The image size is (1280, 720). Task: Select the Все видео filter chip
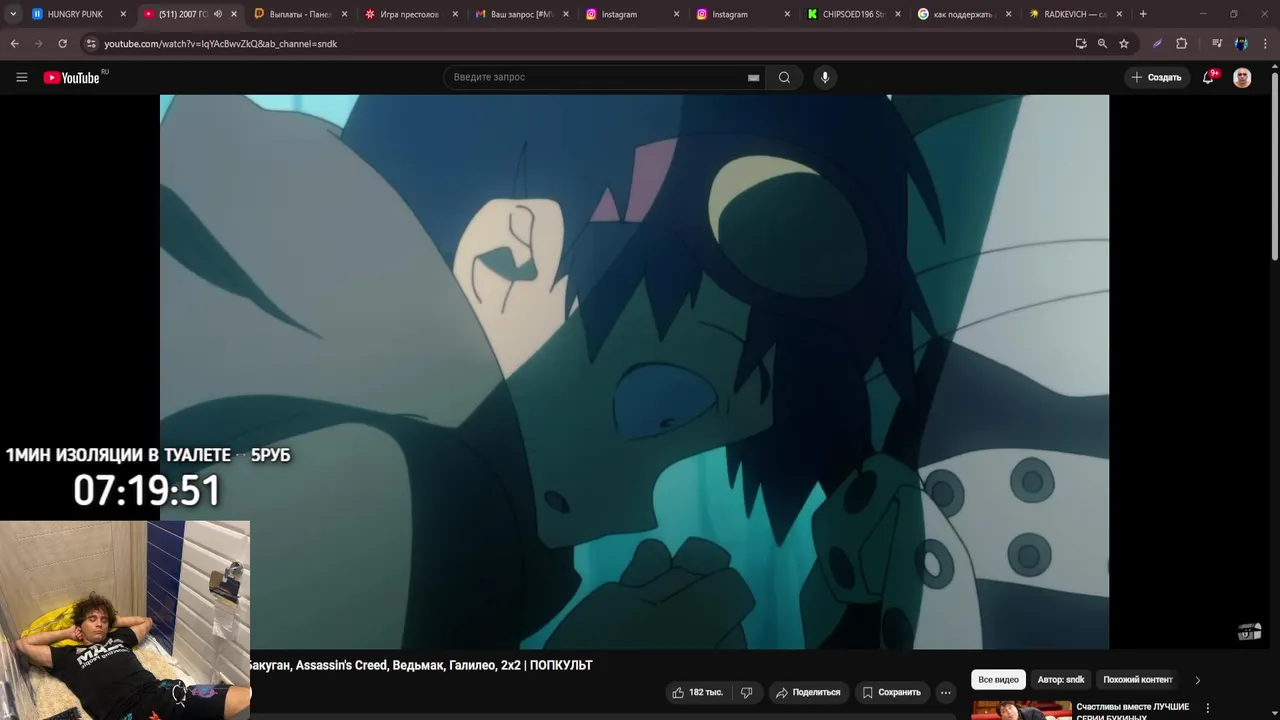coord(998,680)
